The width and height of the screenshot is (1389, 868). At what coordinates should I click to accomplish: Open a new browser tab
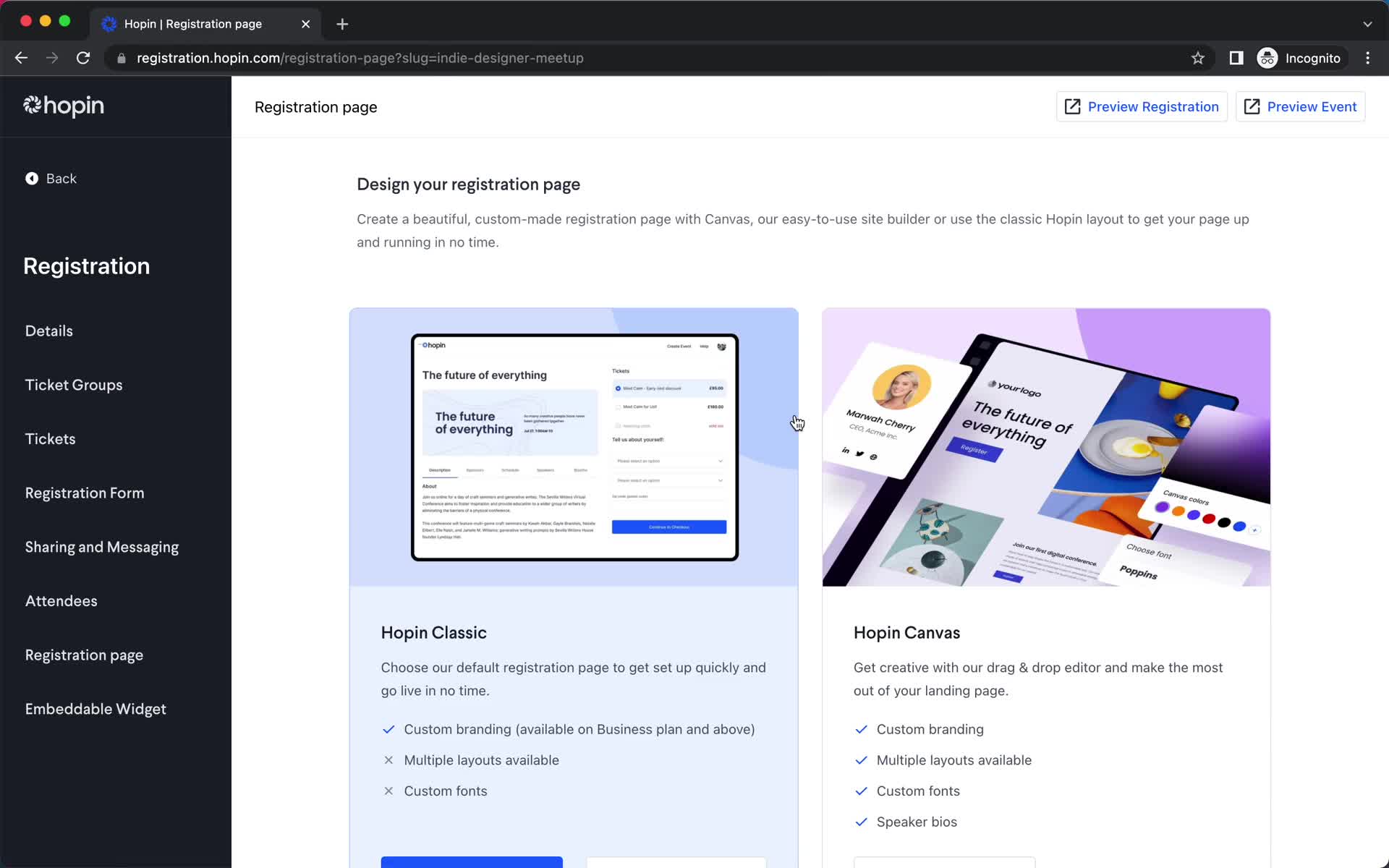tap(342, 24)
